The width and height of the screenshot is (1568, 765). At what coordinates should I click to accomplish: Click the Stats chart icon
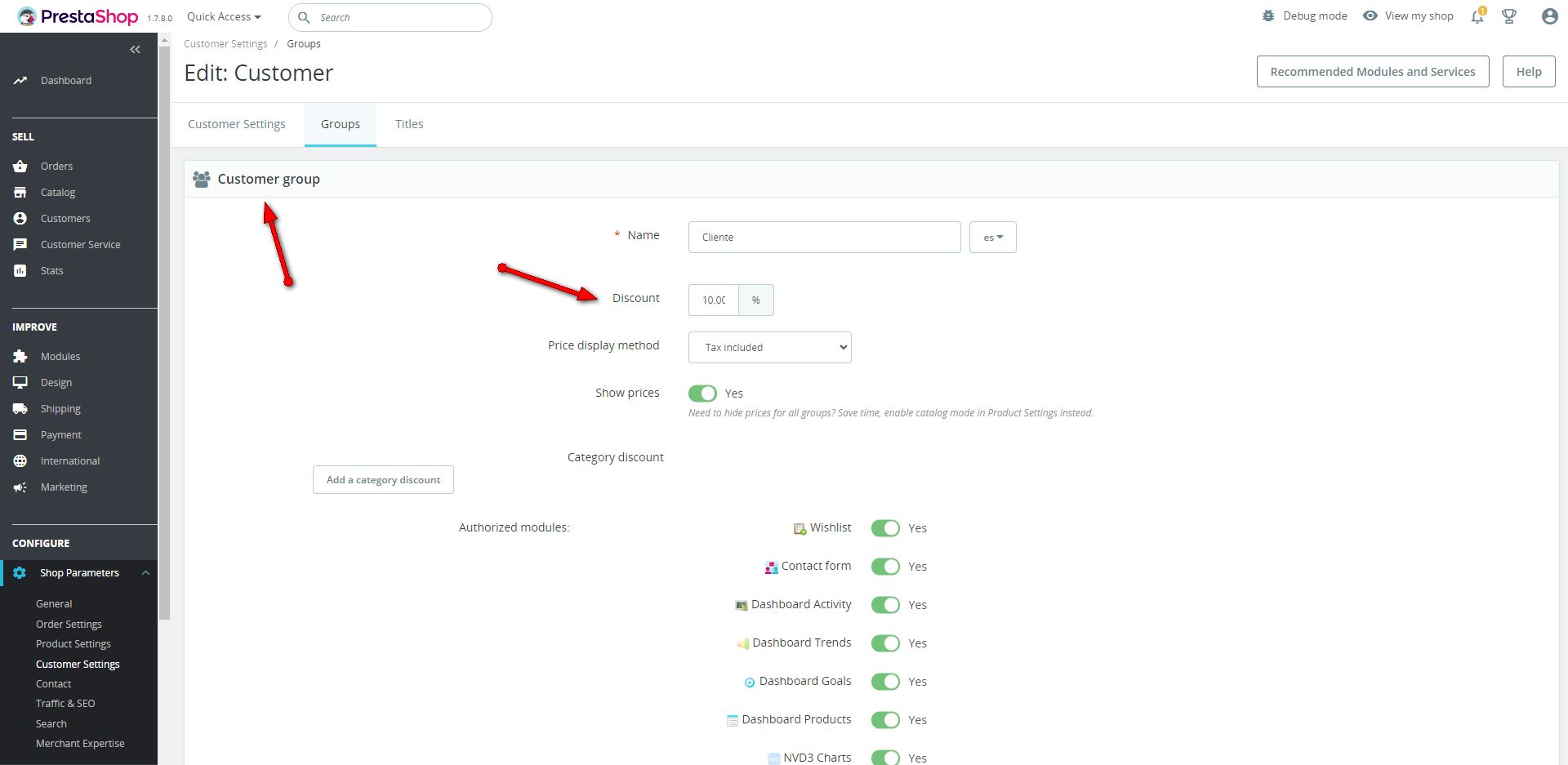pyautogui.click(x=20, y=270)
